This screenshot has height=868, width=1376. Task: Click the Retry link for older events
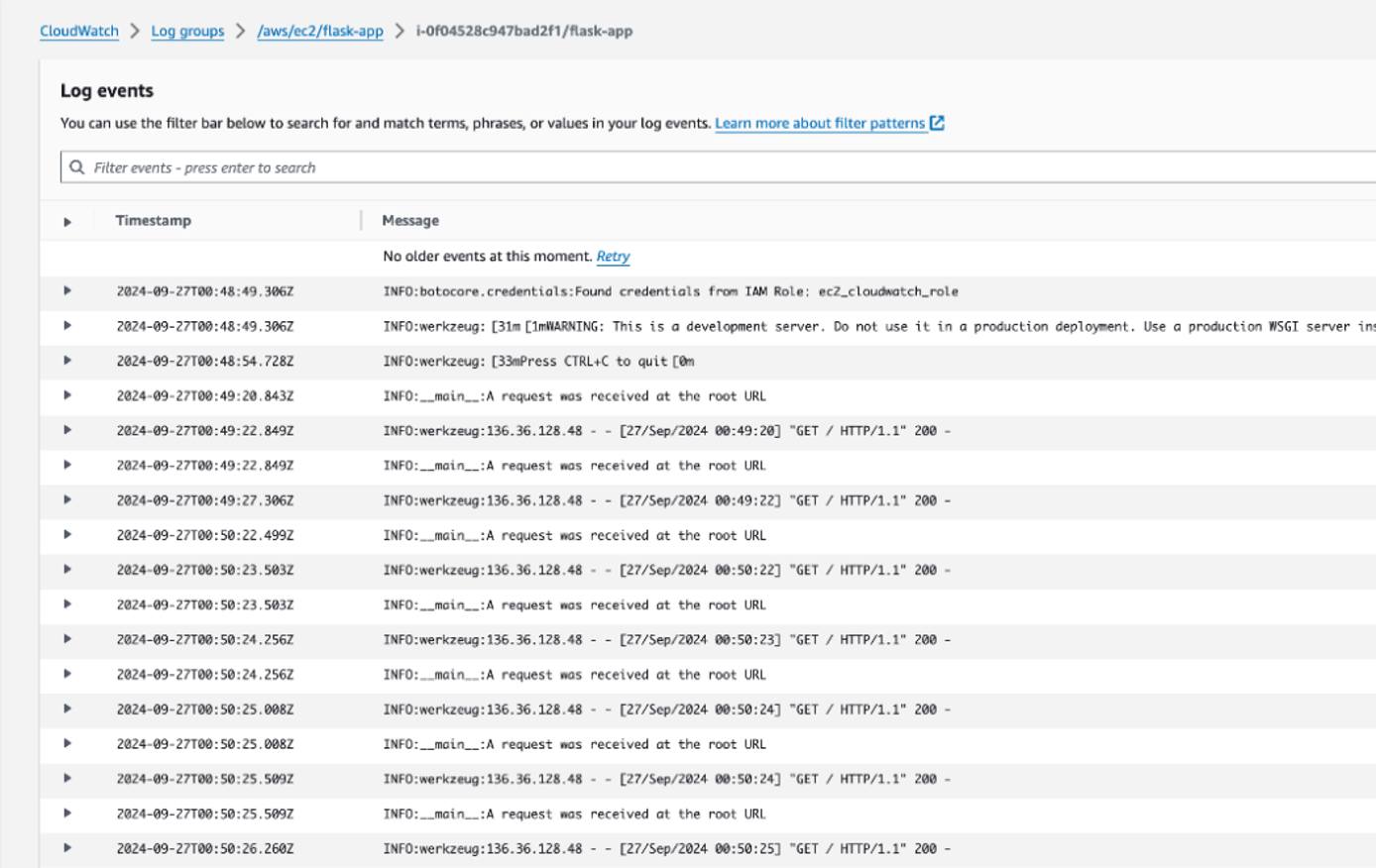pos(613,257)
